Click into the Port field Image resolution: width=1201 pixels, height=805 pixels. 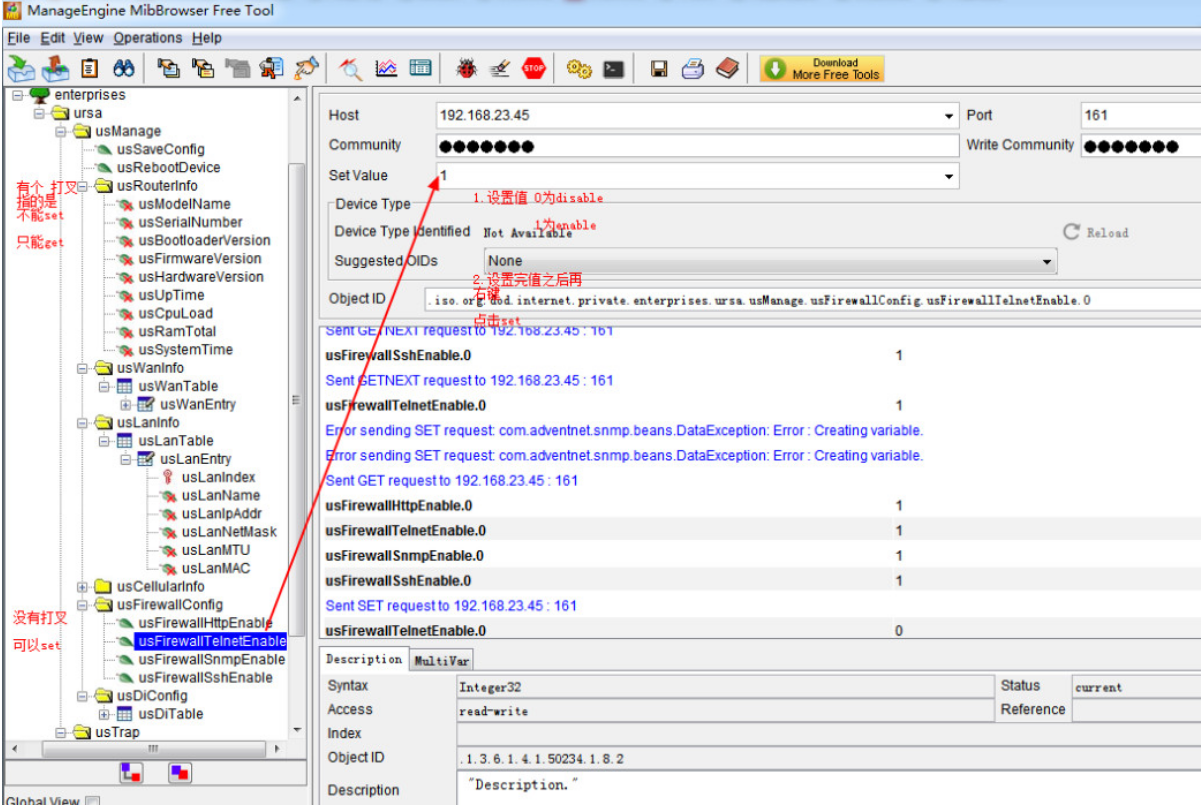pyautogui.click(x=1140, y=116)
